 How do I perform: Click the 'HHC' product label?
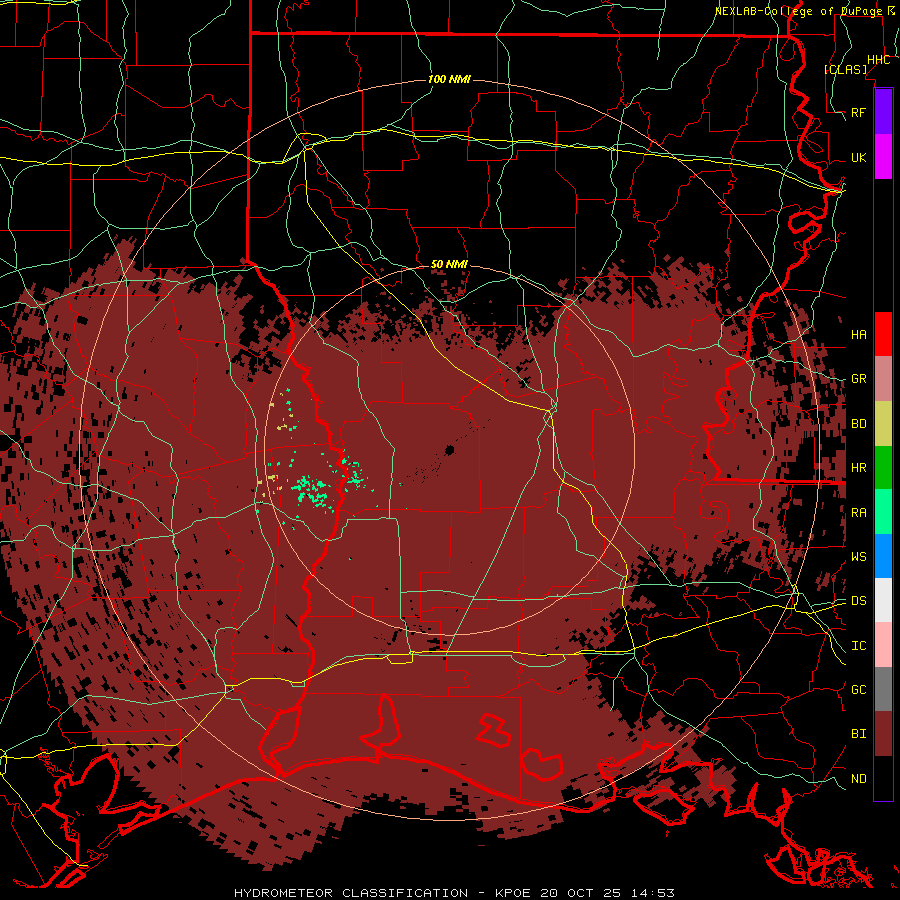click(878, 60)
